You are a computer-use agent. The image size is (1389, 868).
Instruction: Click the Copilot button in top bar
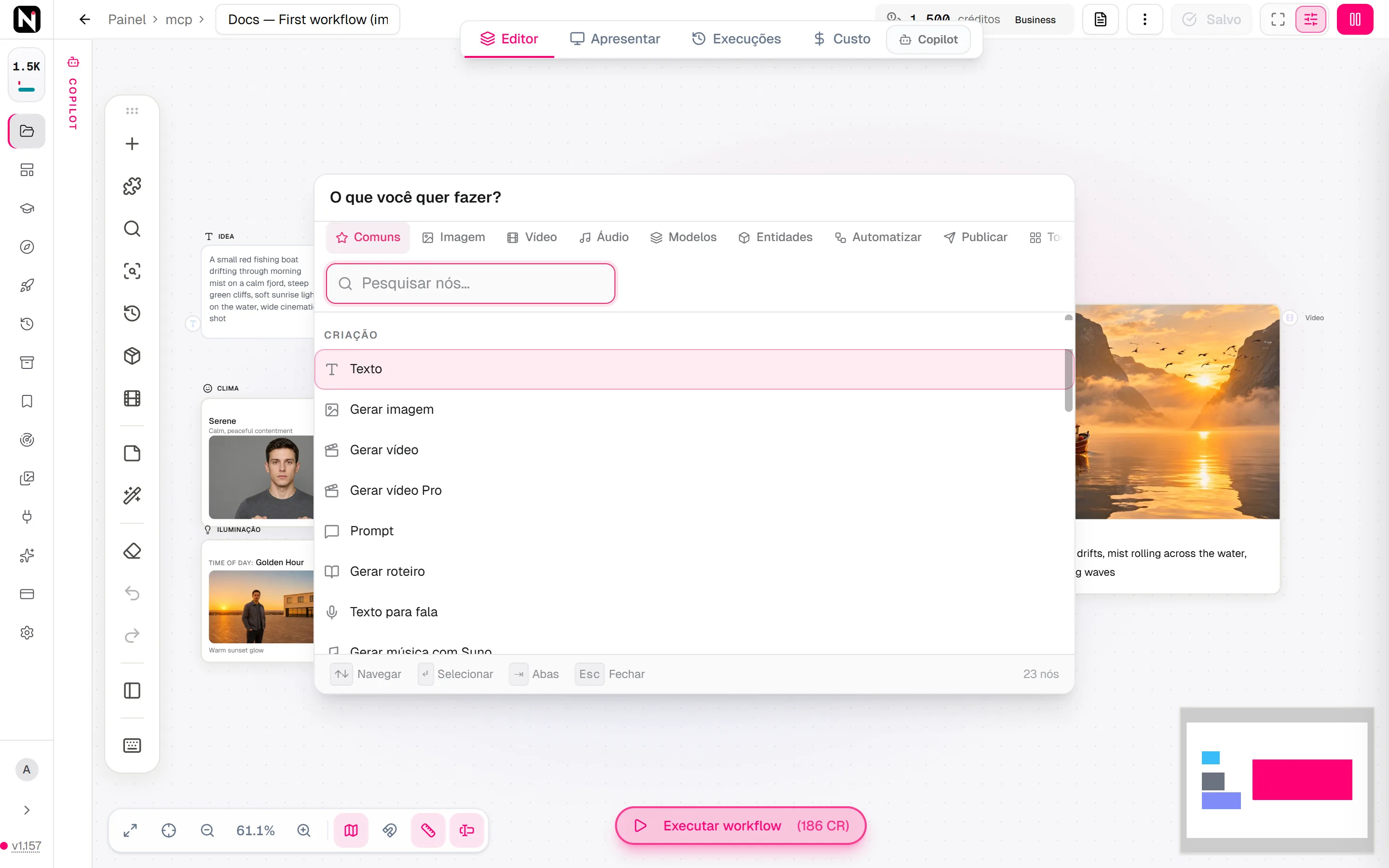[x=929, y=40]
